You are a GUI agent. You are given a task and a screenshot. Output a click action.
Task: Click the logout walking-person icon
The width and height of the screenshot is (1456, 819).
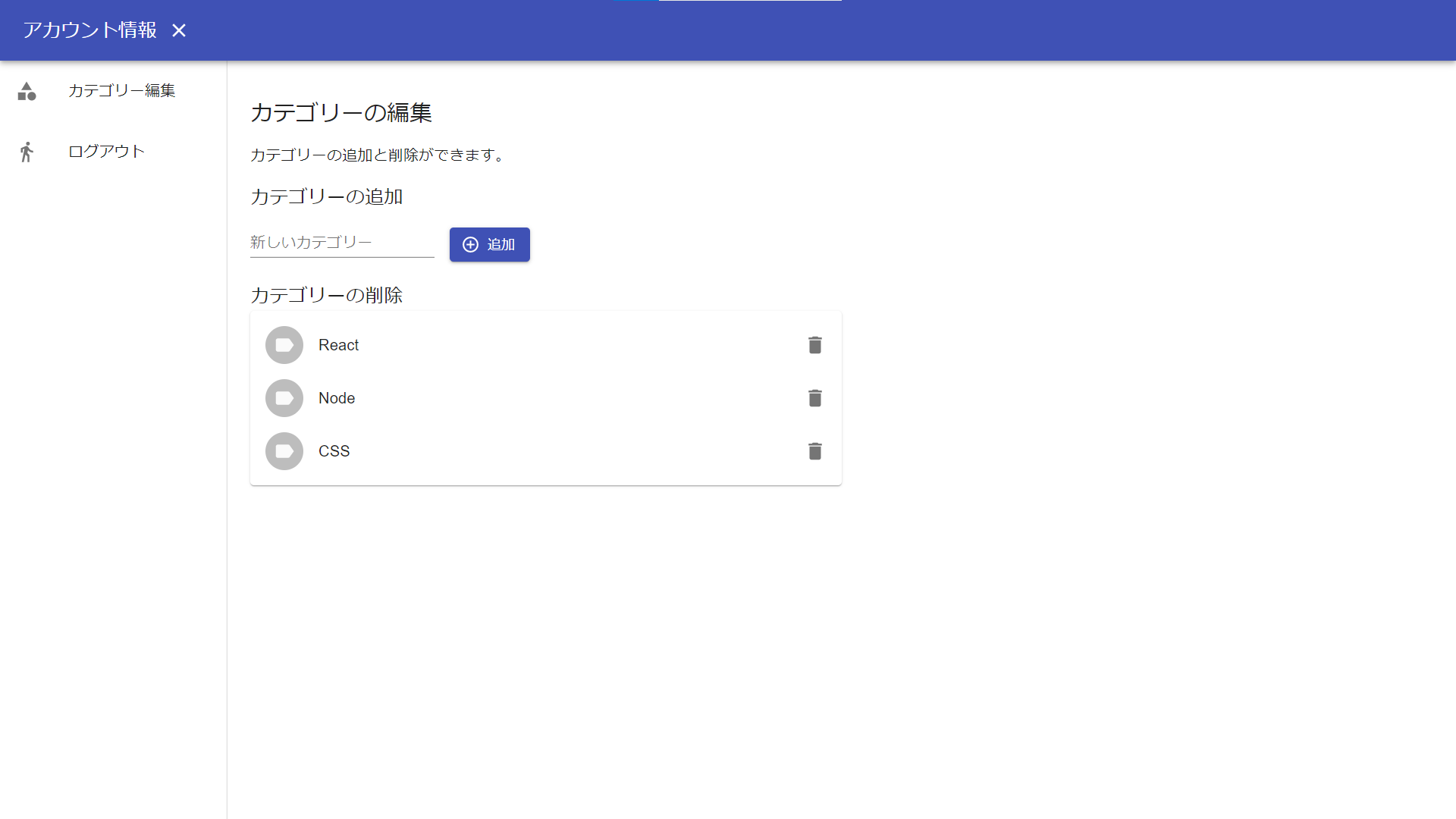pos(27,151)
